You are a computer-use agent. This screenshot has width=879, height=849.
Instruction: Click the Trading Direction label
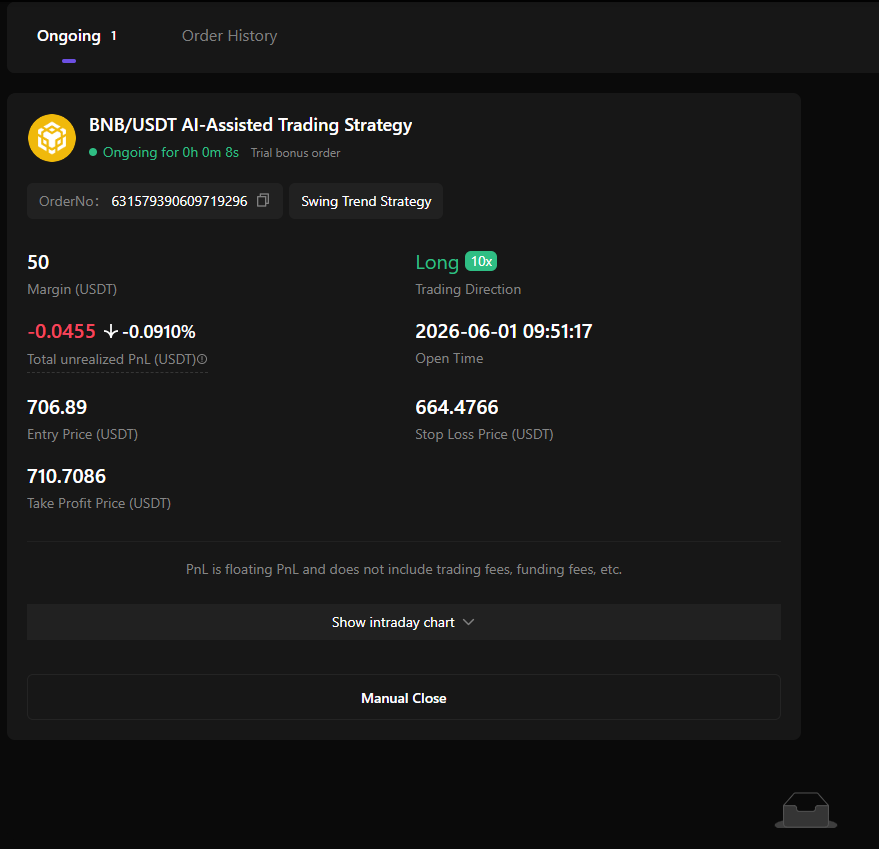(468, 289)
